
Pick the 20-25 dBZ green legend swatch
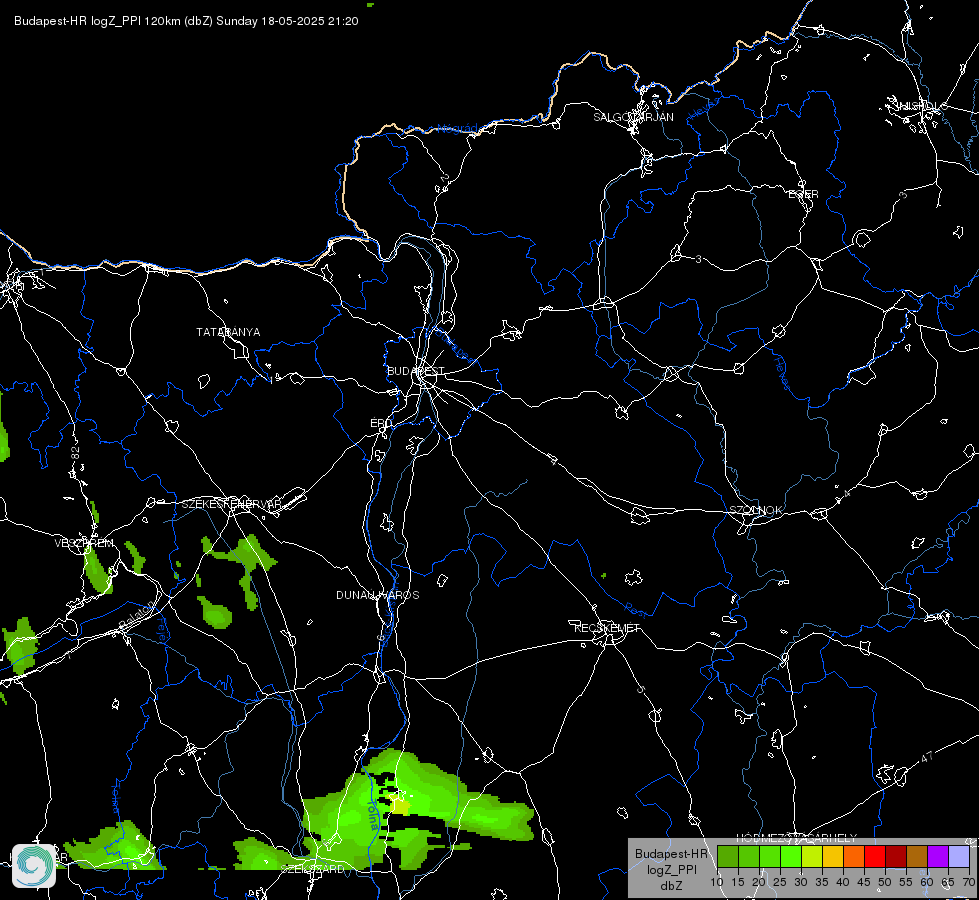point(770,856)
